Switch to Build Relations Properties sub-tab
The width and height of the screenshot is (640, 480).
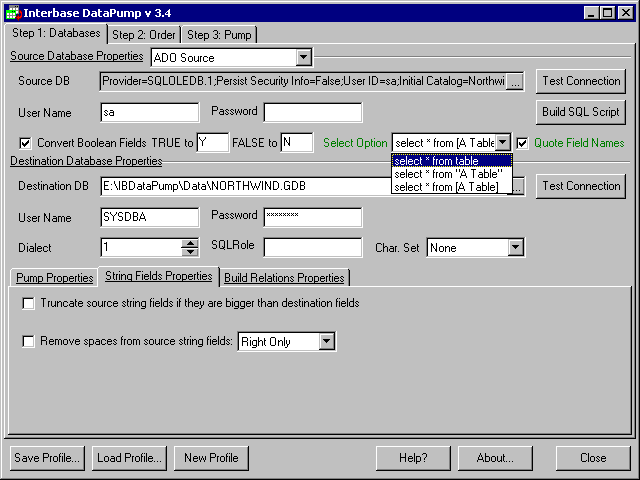(284, 278)
